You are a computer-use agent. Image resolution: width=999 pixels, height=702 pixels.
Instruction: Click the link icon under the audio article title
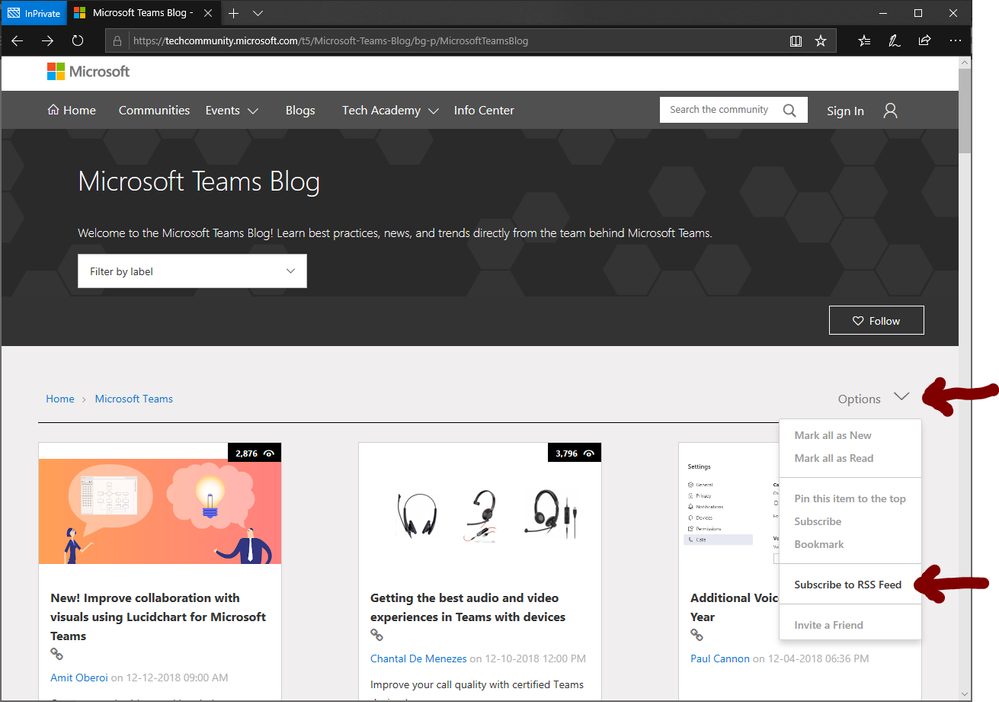(377, 634)
